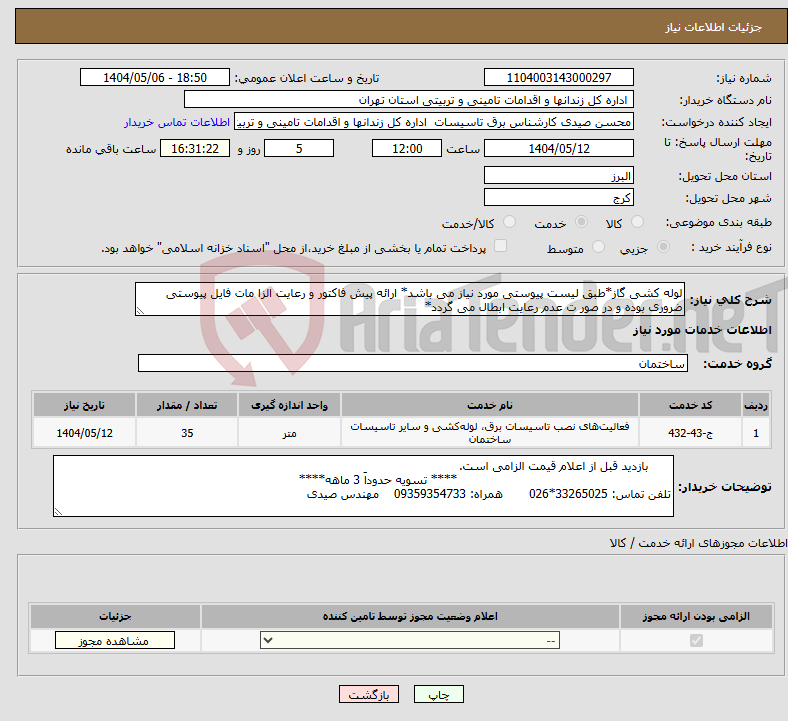Click the delivery province field البرز

tap(558, 175)
